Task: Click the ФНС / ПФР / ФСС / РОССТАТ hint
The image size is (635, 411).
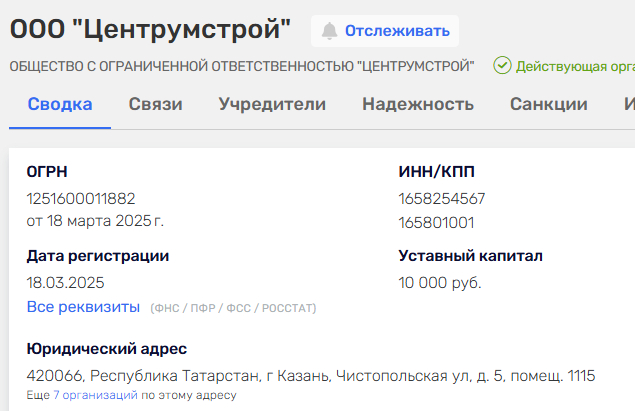Action: [233, 308]
